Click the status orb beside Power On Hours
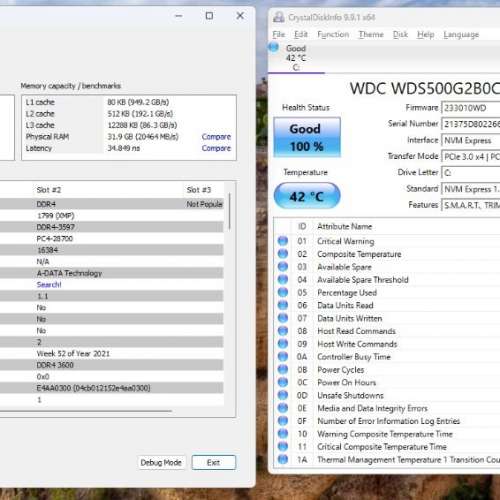Image resolution: width=500 pixels, height=500 pixels. pyautogui.click(x=283, y=382)
